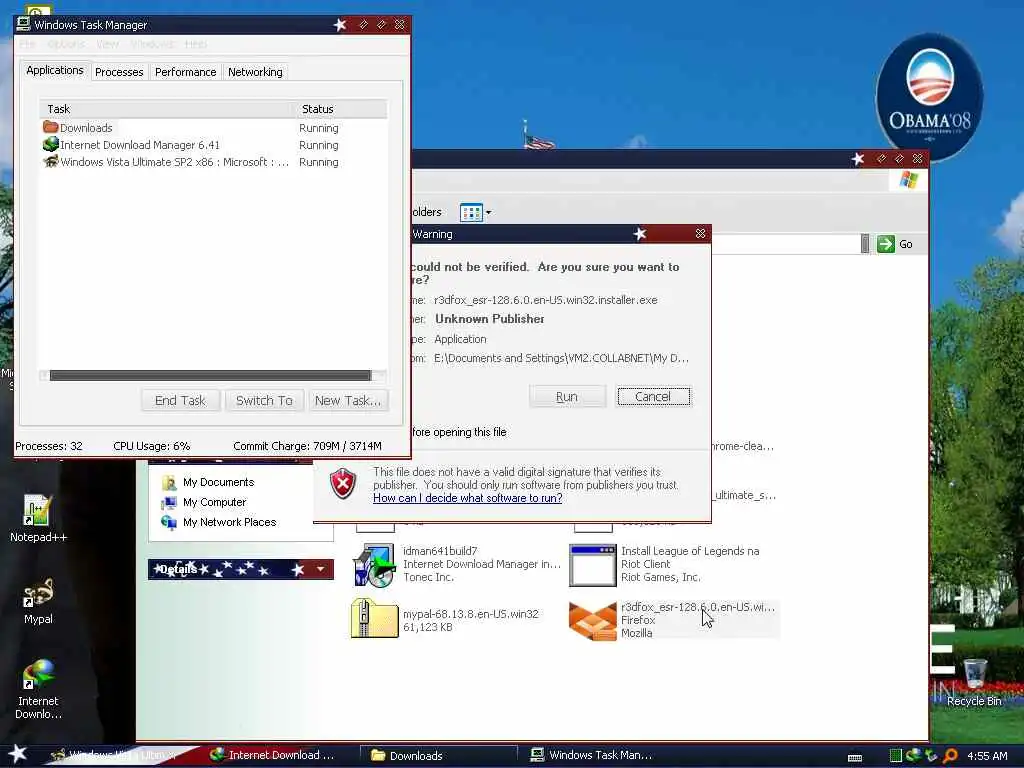The image size is (1024, 768).
Task: Click the star Start button on taskbar
Action: pos(18,754)
